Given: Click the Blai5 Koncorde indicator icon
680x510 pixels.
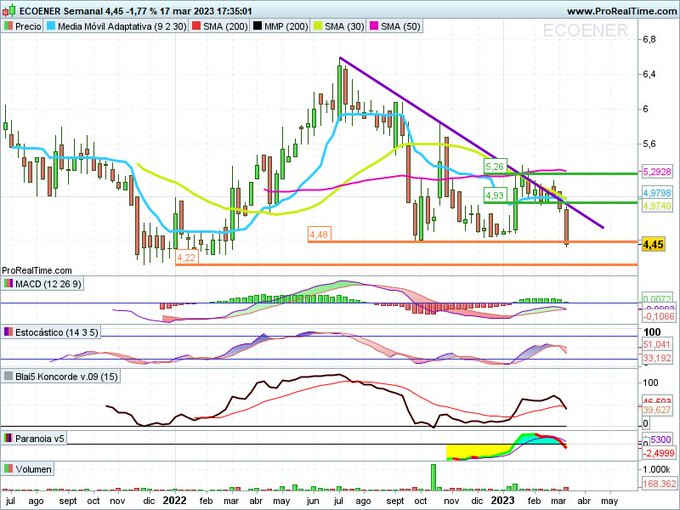Looking at the screenshot, I should click(8, 376).
